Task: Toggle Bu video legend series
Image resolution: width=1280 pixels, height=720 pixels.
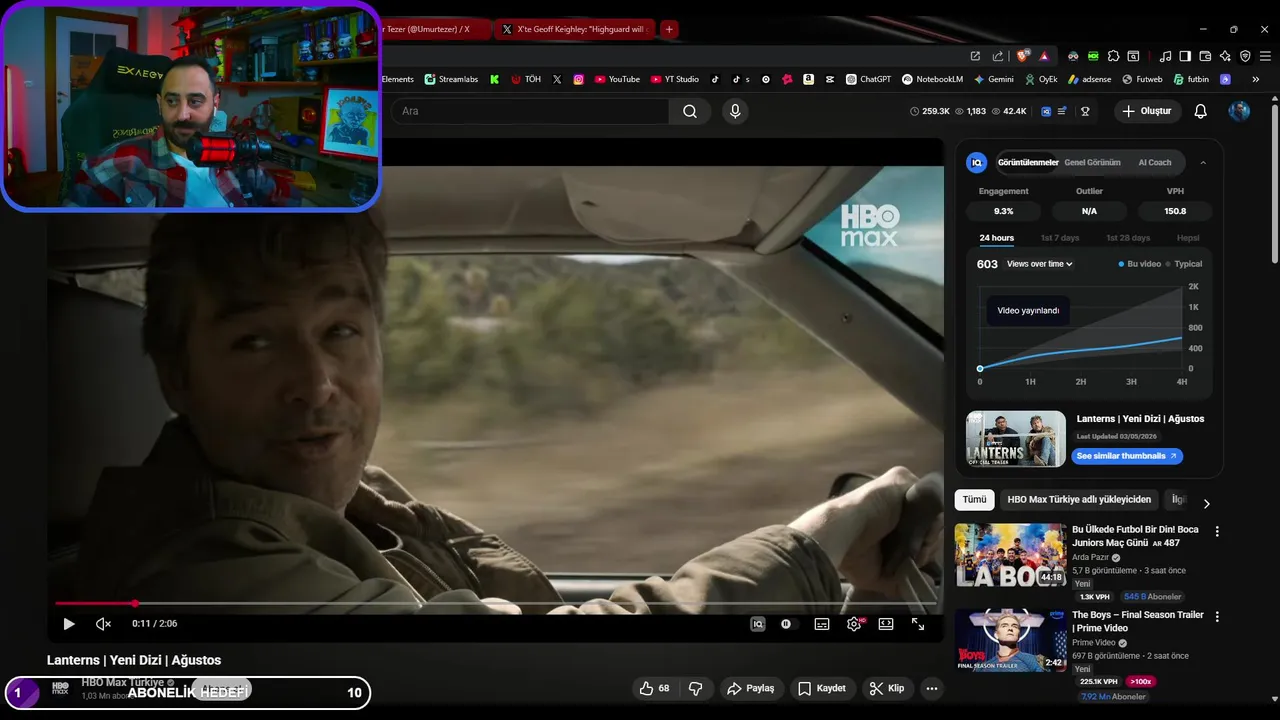Action: (1139, 264)
